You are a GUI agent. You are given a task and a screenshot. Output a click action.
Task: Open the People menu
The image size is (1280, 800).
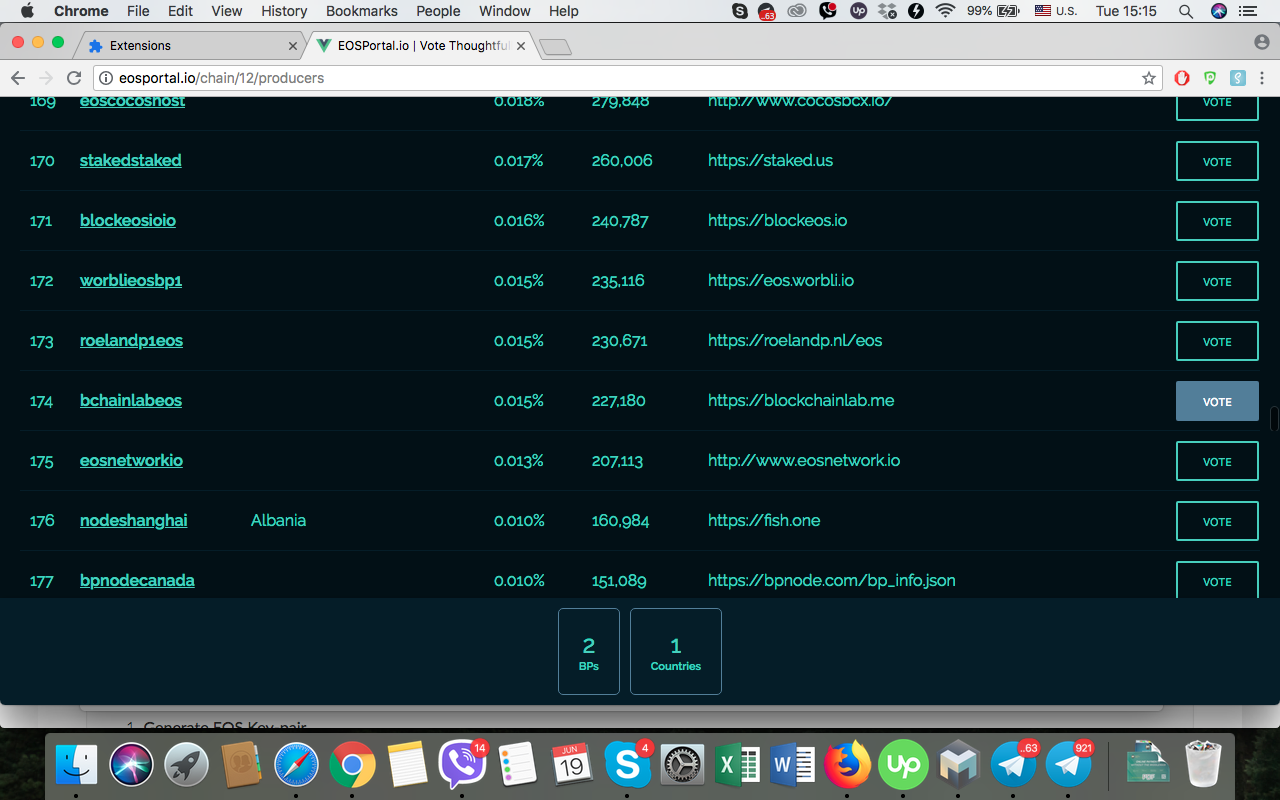(x=438, y=11)
